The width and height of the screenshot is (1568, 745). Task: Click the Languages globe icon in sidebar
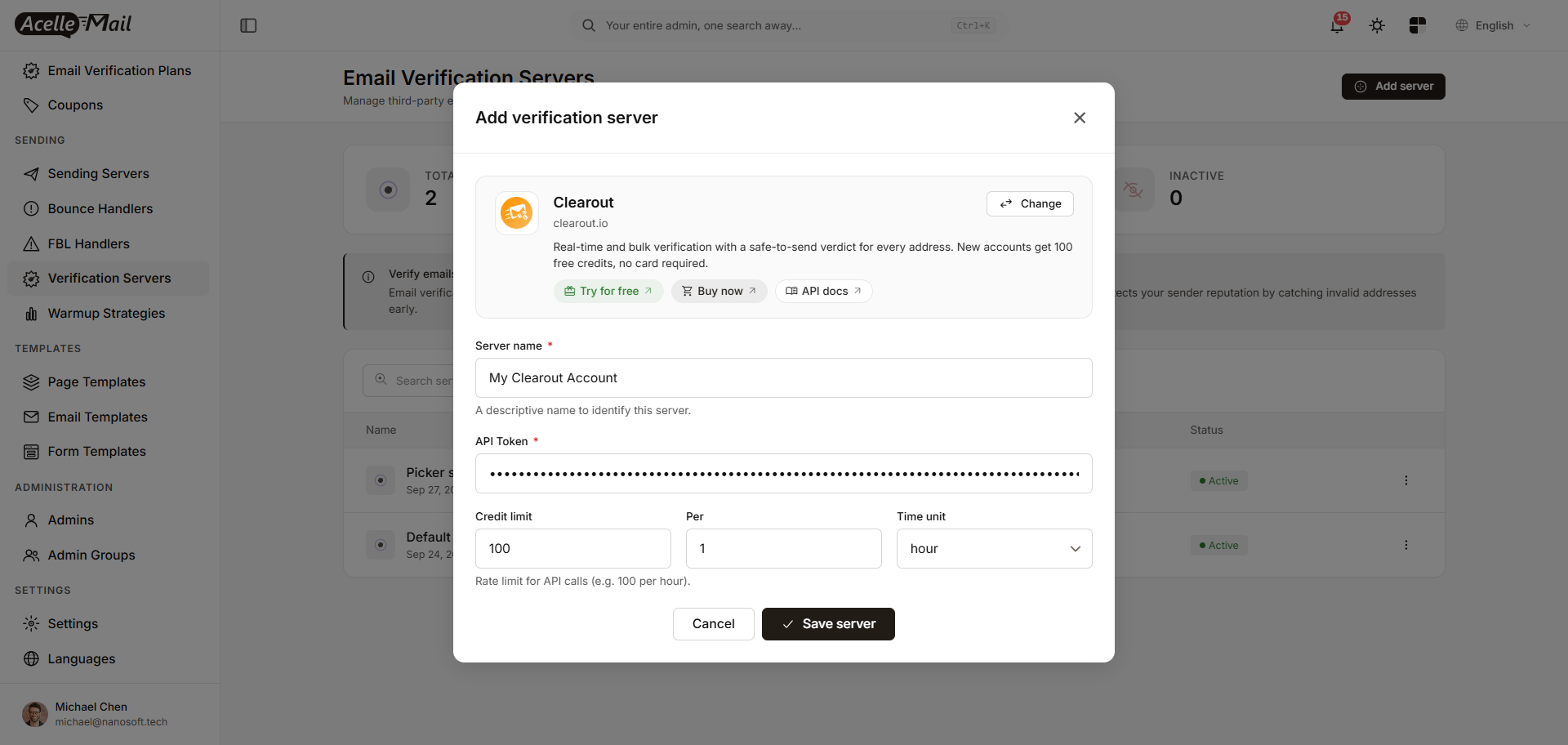coord(31,659)
